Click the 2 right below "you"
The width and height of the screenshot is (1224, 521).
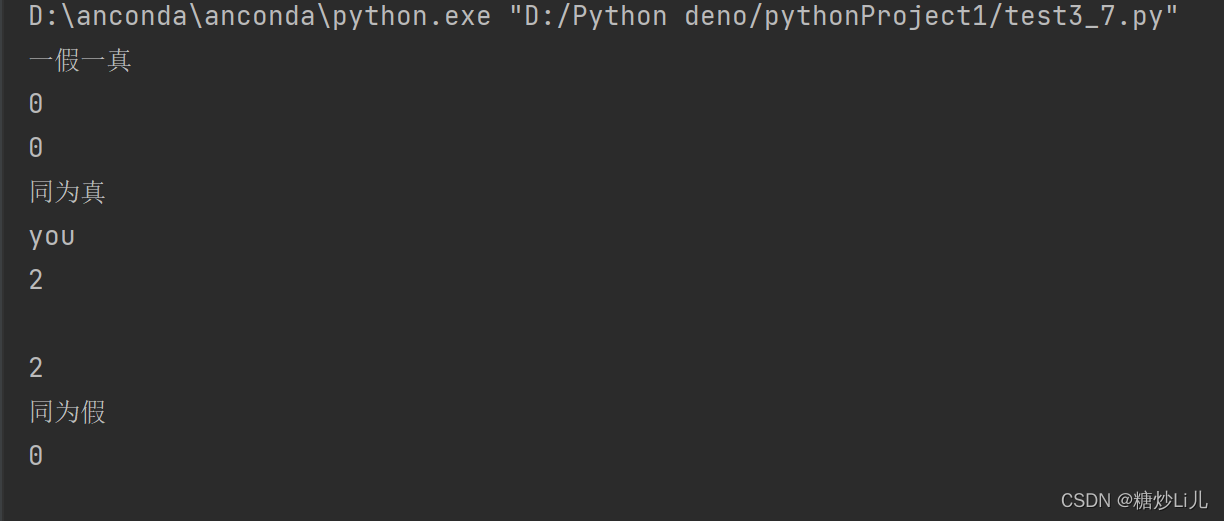tap(36, 280)
